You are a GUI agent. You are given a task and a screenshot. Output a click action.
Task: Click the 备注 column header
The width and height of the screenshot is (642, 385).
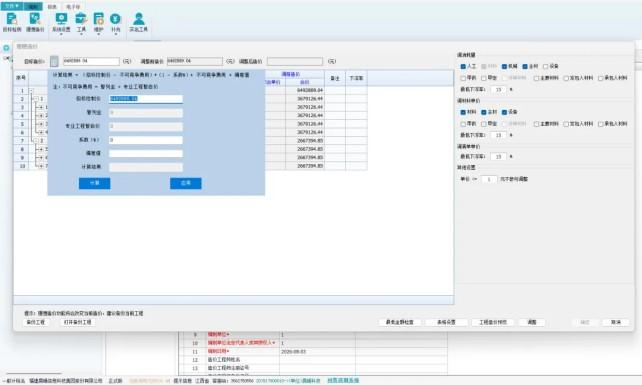[x=335, y=78]
